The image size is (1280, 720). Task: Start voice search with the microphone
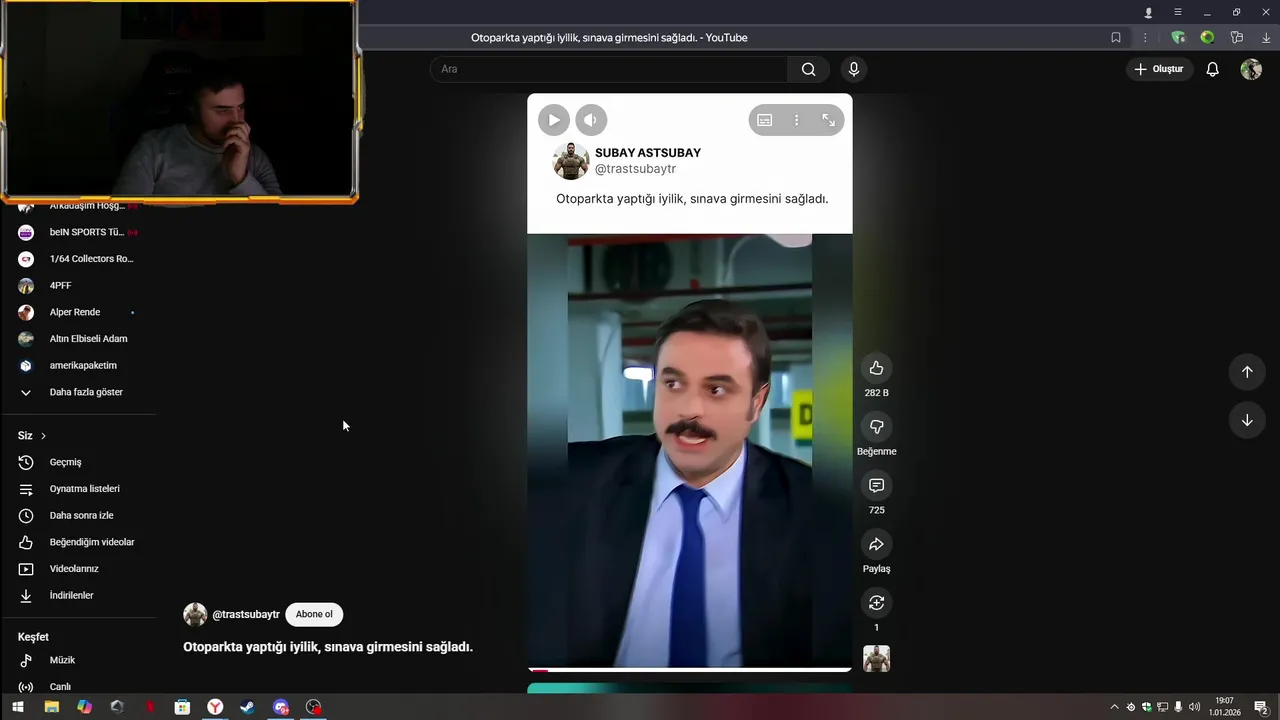tap(853, 69)
